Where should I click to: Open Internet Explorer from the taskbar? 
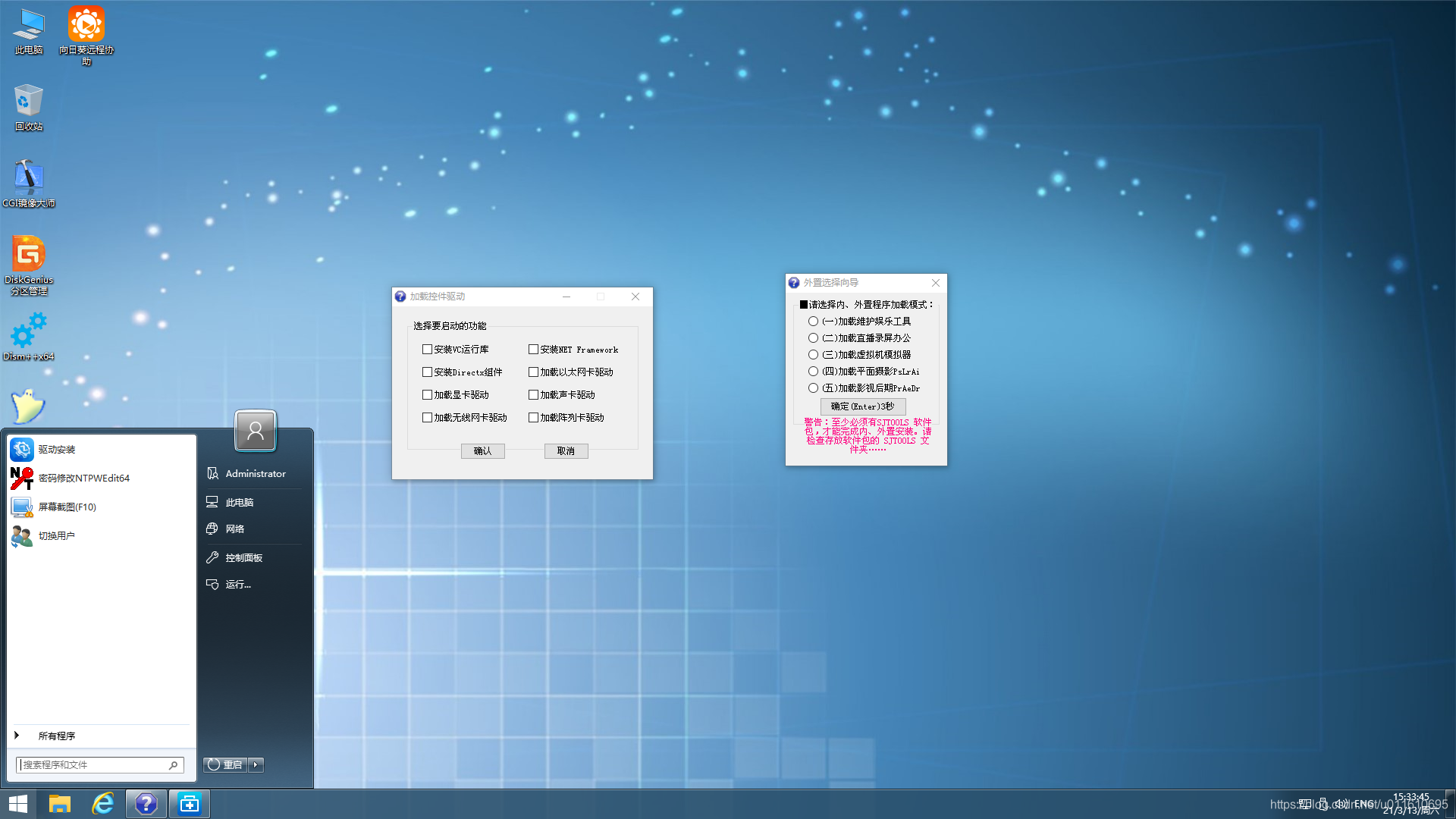coord(103,803)
